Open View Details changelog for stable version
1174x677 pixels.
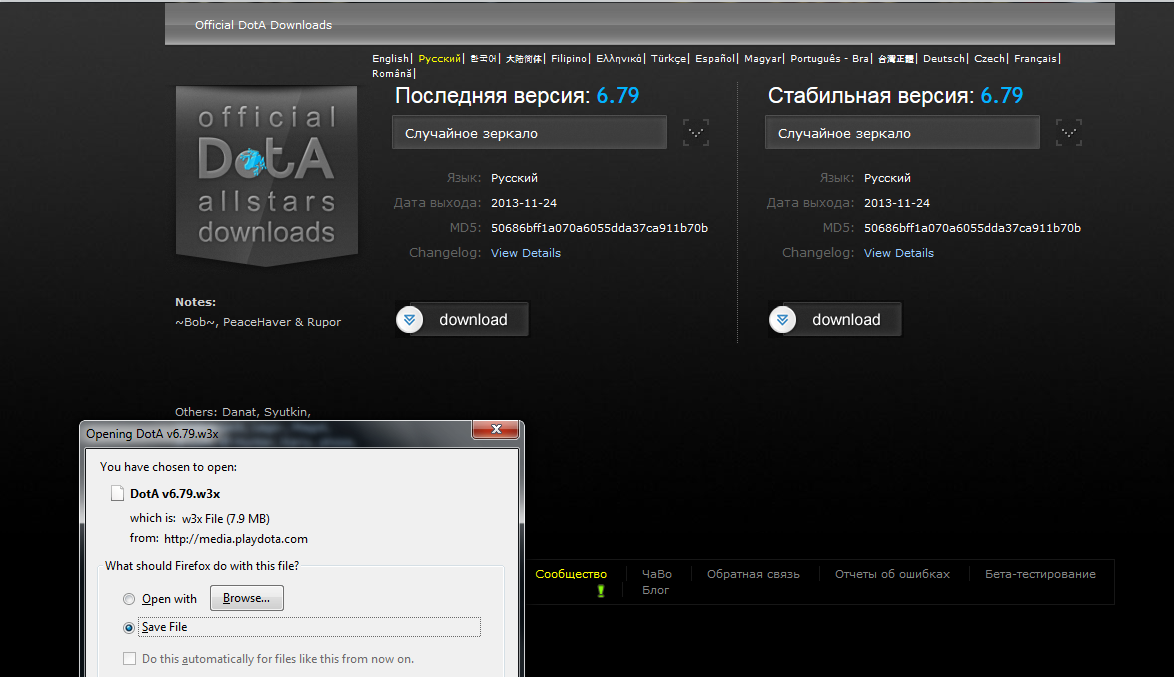coord(898,253)
